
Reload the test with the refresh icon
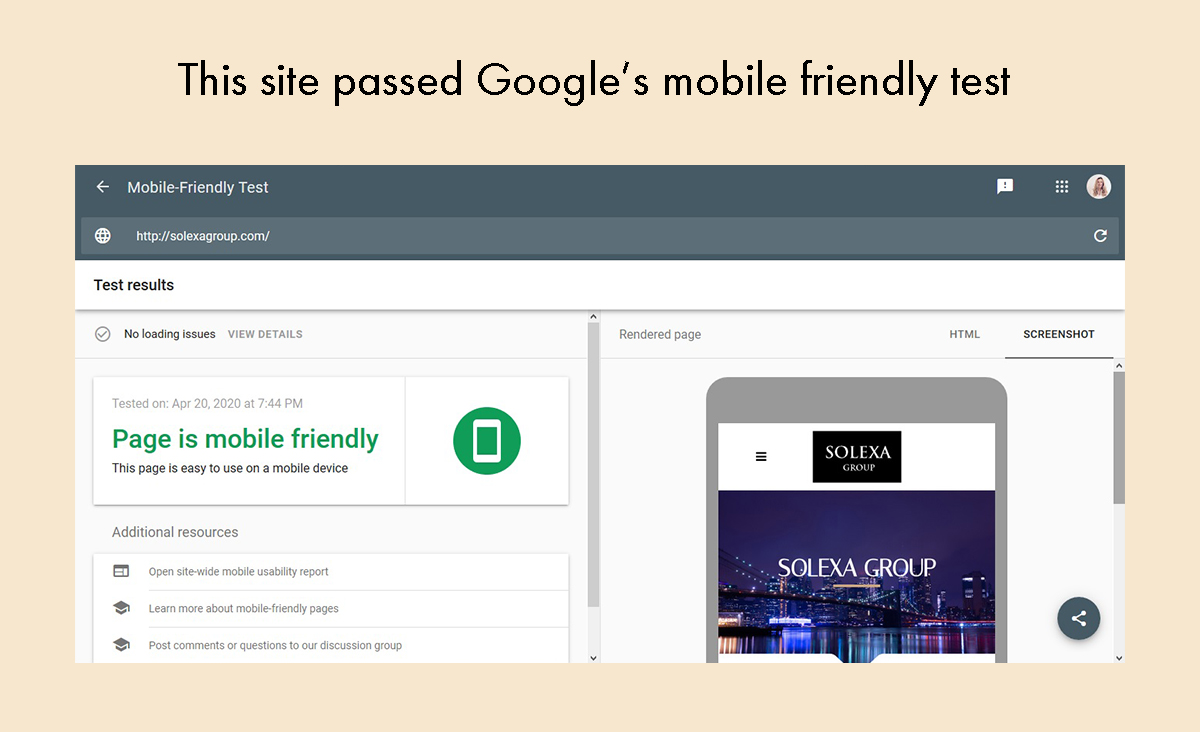pyautogui.click(x=1100, y=236)
